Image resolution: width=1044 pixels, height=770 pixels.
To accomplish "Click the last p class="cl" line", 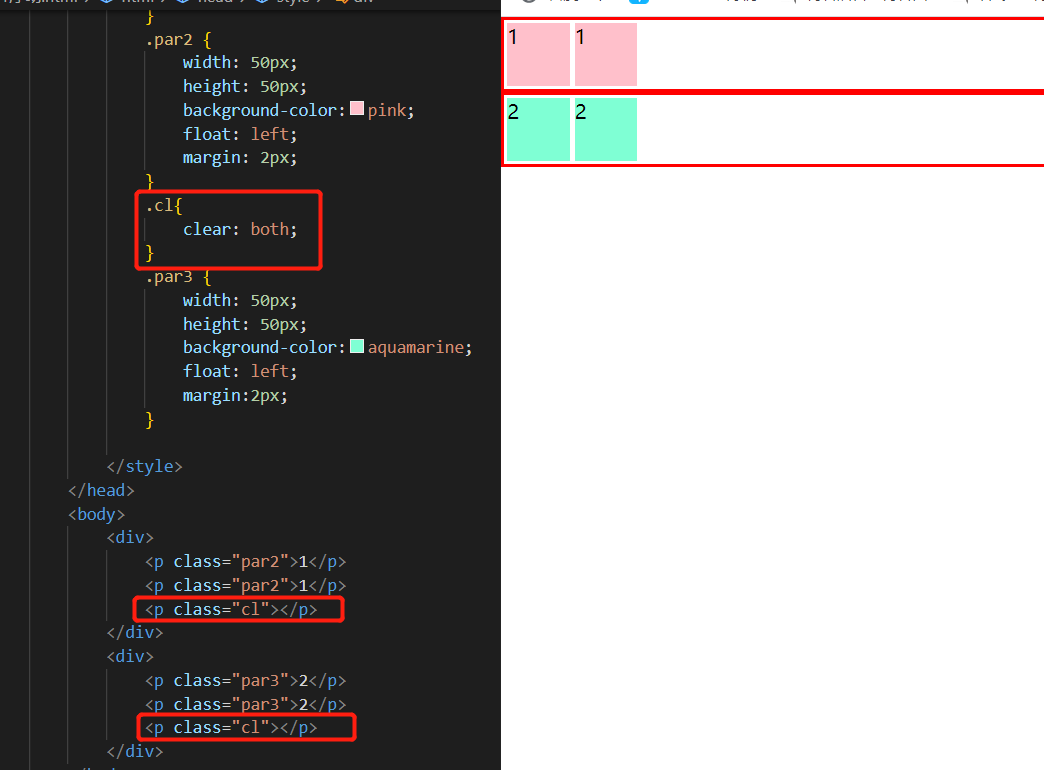I will [231, 727].
